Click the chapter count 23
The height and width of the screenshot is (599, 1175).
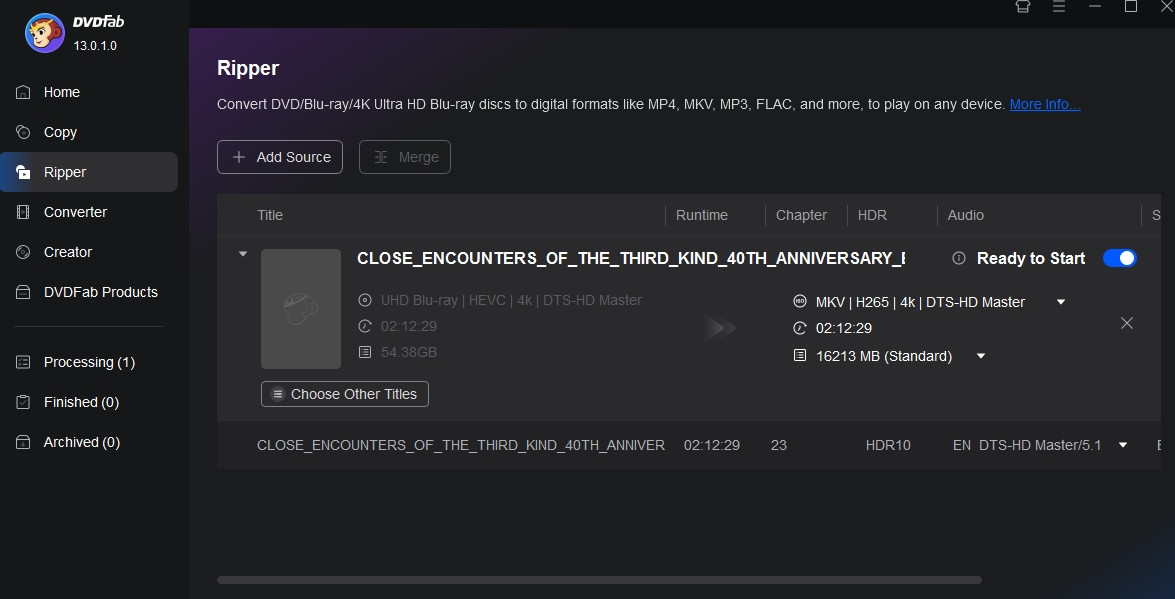tap(779, 445)
